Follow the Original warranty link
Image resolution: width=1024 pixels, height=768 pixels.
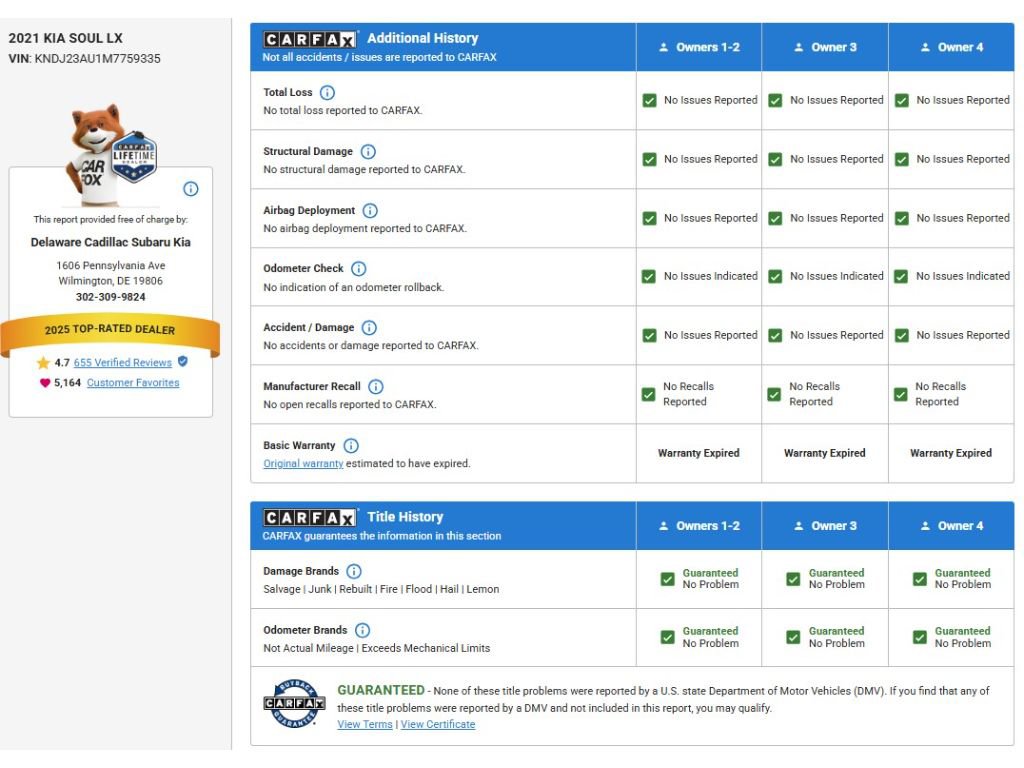tap(303, 464)
